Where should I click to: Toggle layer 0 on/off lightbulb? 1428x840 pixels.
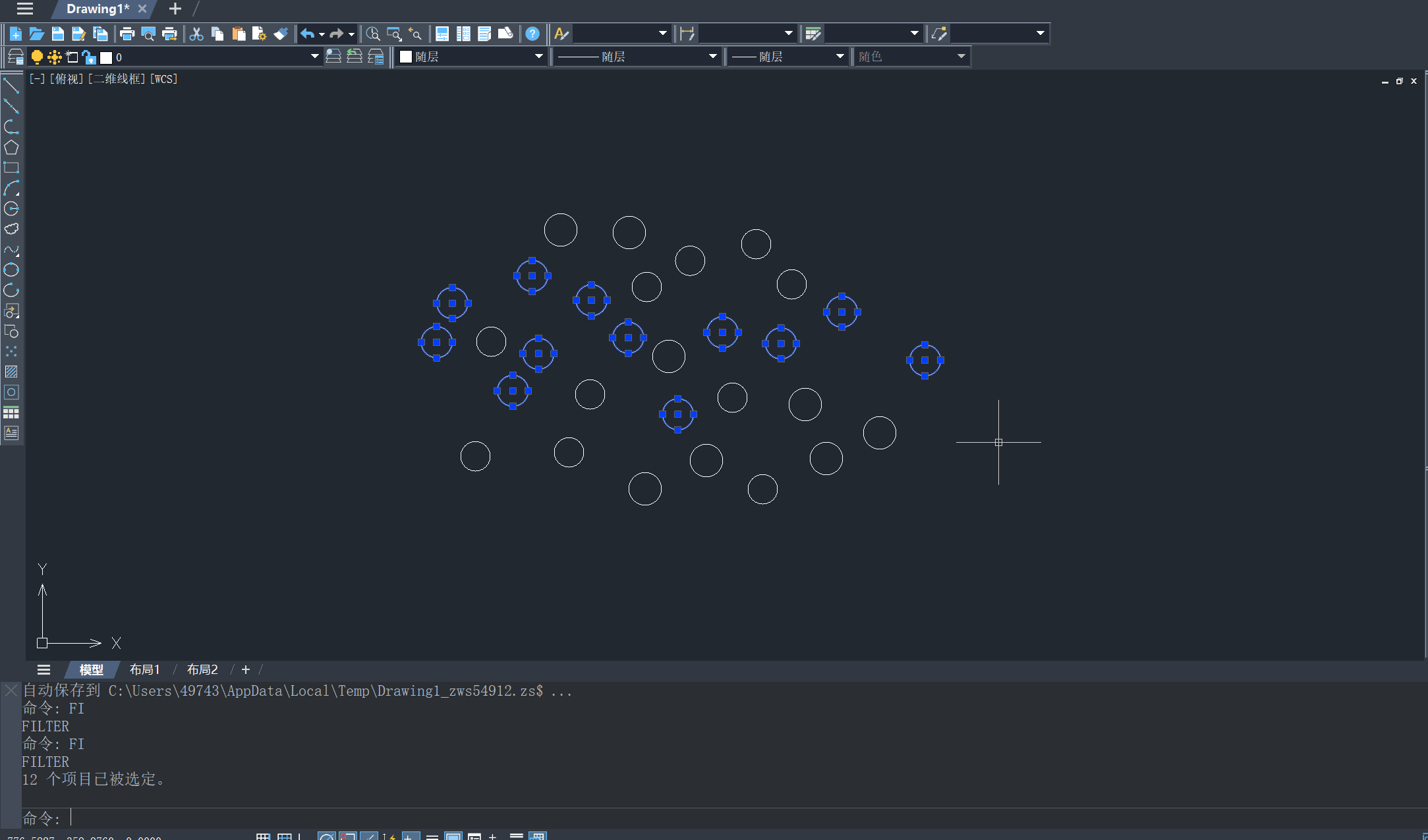[37, 57]
